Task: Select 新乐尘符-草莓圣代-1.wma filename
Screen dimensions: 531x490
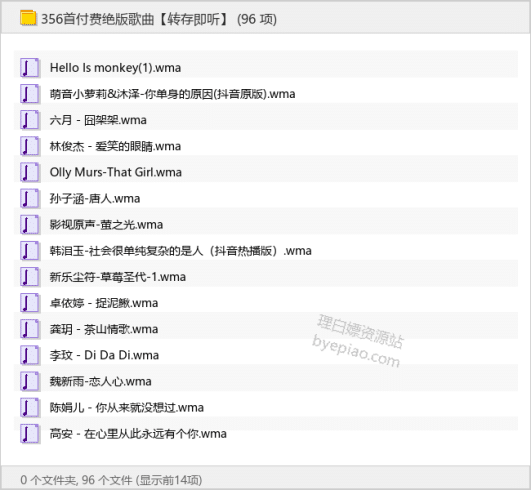Action: [x=118, y=277]
